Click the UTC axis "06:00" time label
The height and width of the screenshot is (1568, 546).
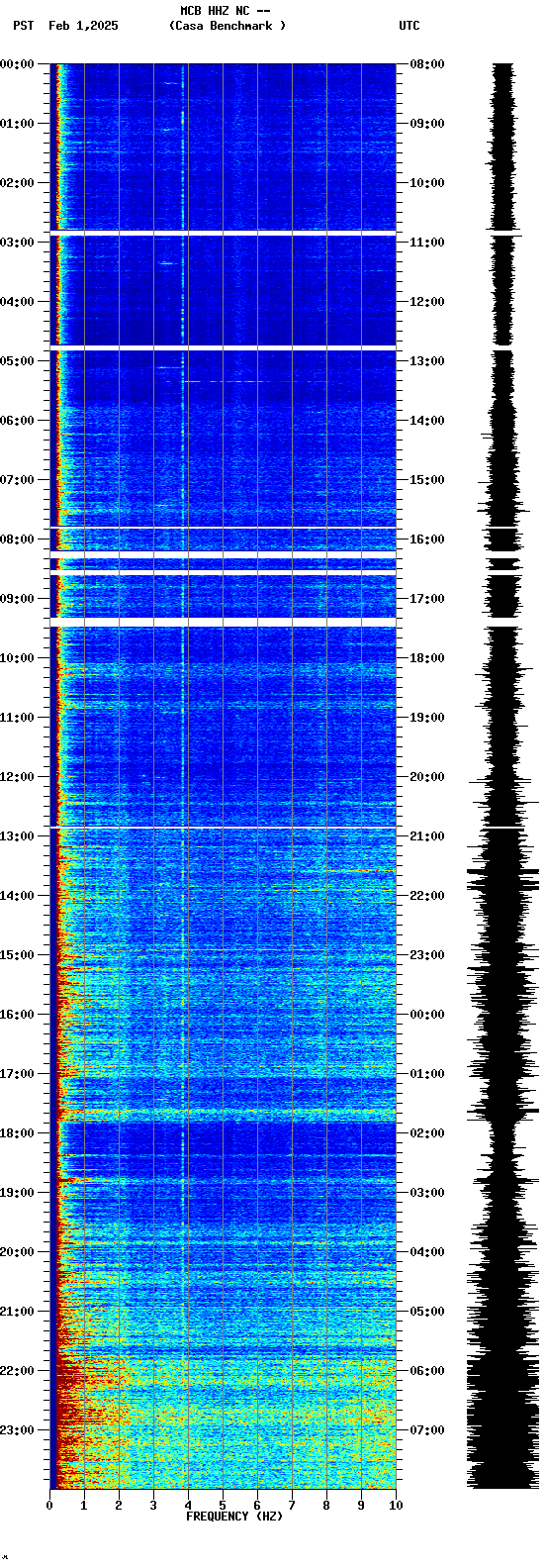[427, 1371]
